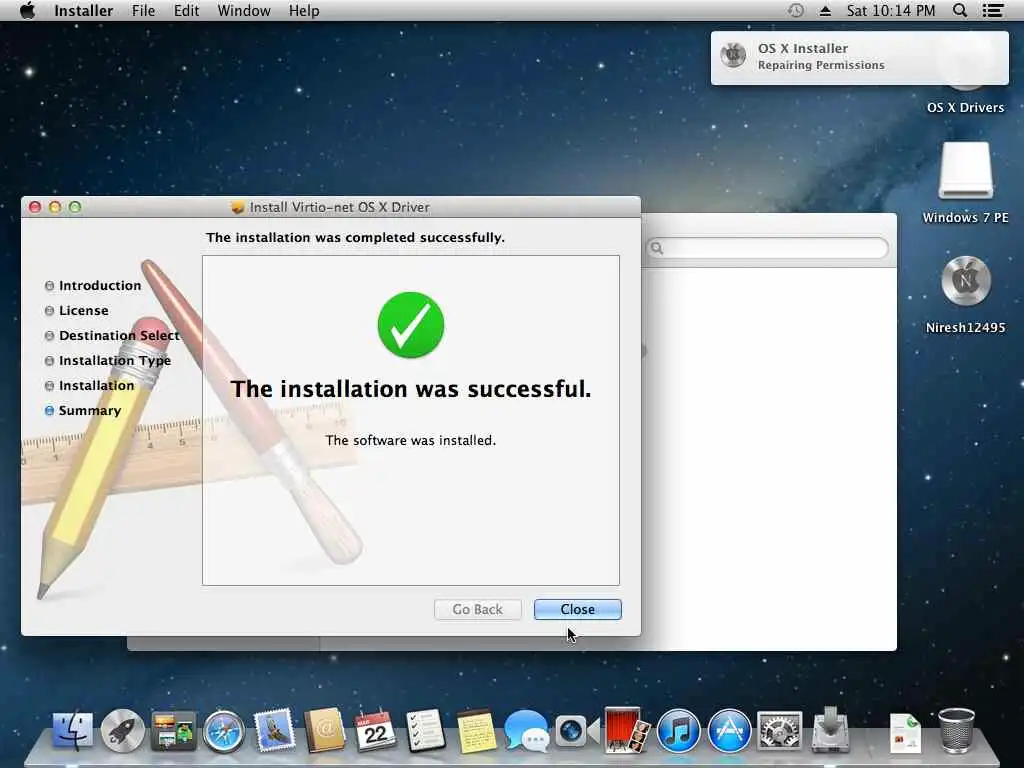The height and width of the screenshot is (768, 1024).
Task: Click 'The installation was successful.' heading
Action: pyautogui.click(x=411, y=389)
